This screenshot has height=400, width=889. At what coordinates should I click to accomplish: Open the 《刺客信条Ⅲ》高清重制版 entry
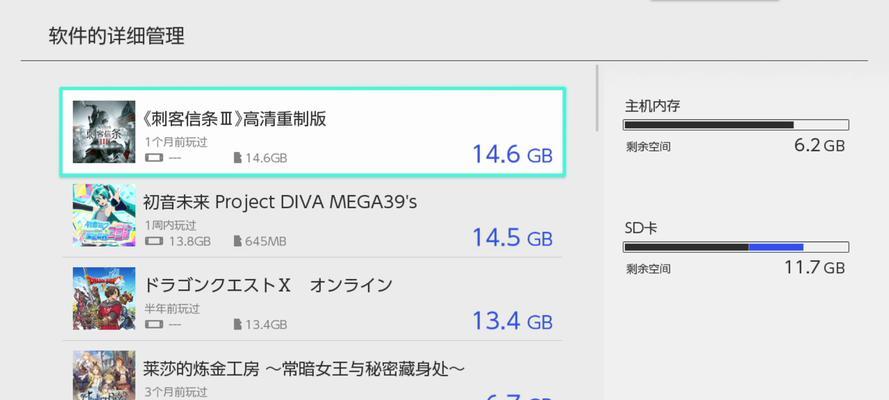pyautogui.click(x=312, y=132)
